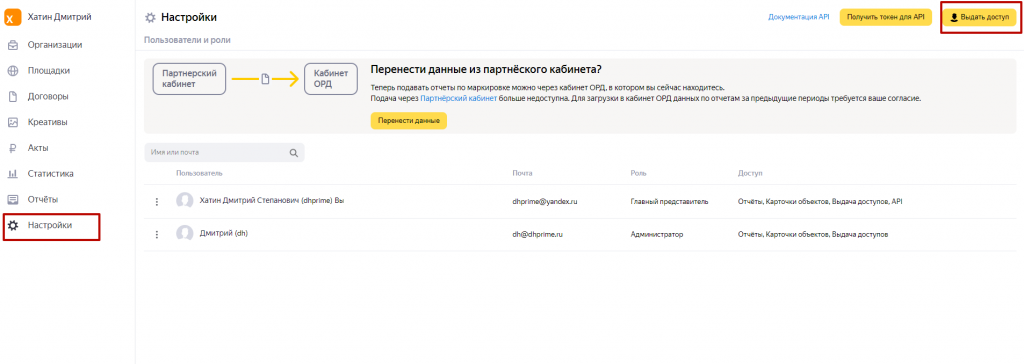Open Организации via briefcase icon
Screen dimensions: 1024x364
coord(12,45)
